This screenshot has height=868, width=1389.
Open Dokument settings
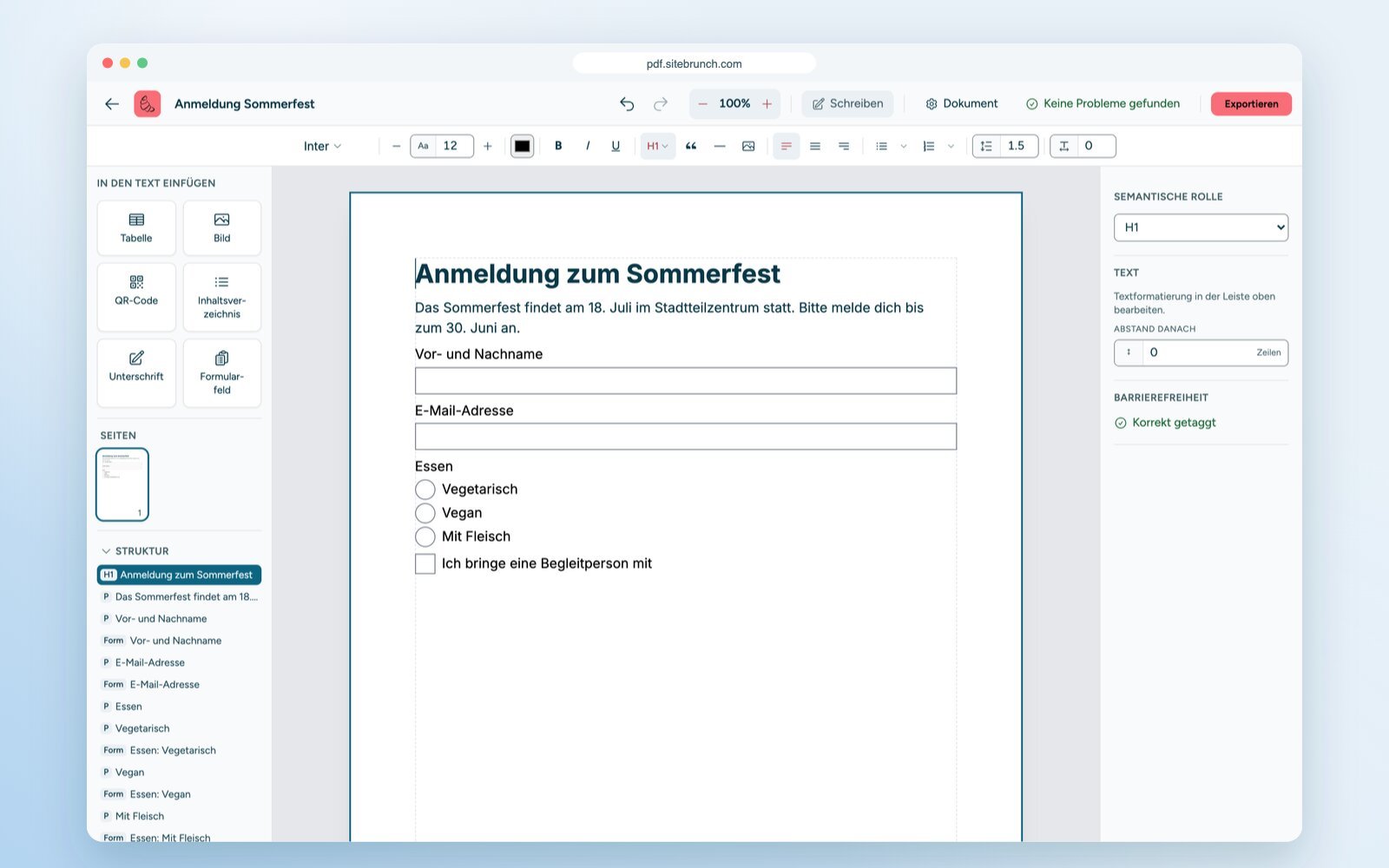pos(961,103)
